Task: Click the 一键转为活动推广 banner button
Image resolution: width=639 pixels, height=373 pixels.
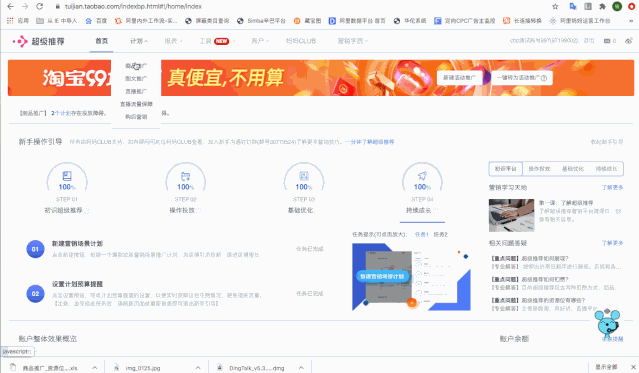Action: (522, 78)
